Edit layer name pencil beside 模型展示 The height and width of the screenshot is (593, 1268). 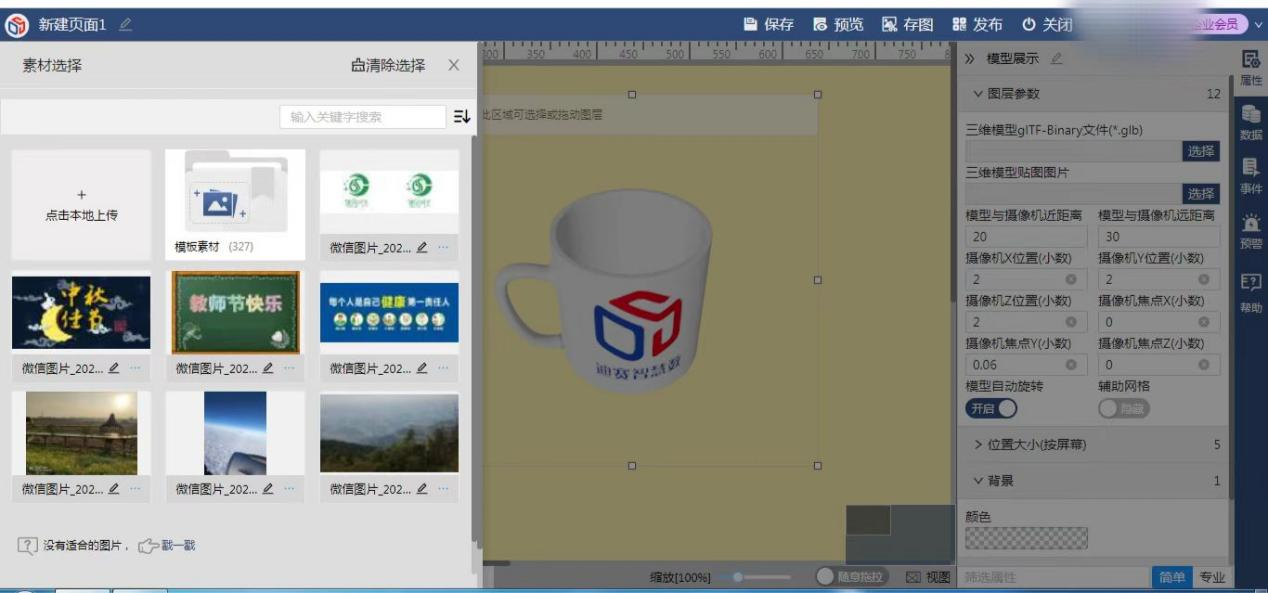click(1056, 59)
